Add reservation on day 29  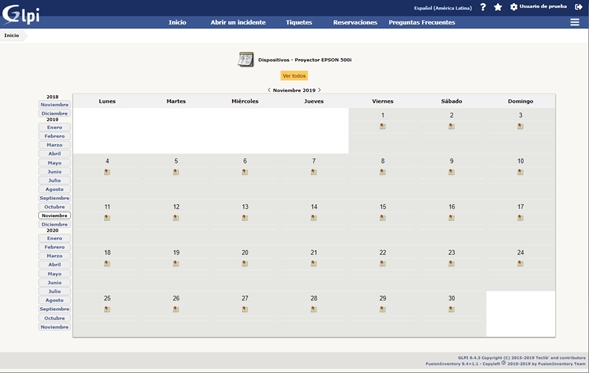[x=382, y=310]
